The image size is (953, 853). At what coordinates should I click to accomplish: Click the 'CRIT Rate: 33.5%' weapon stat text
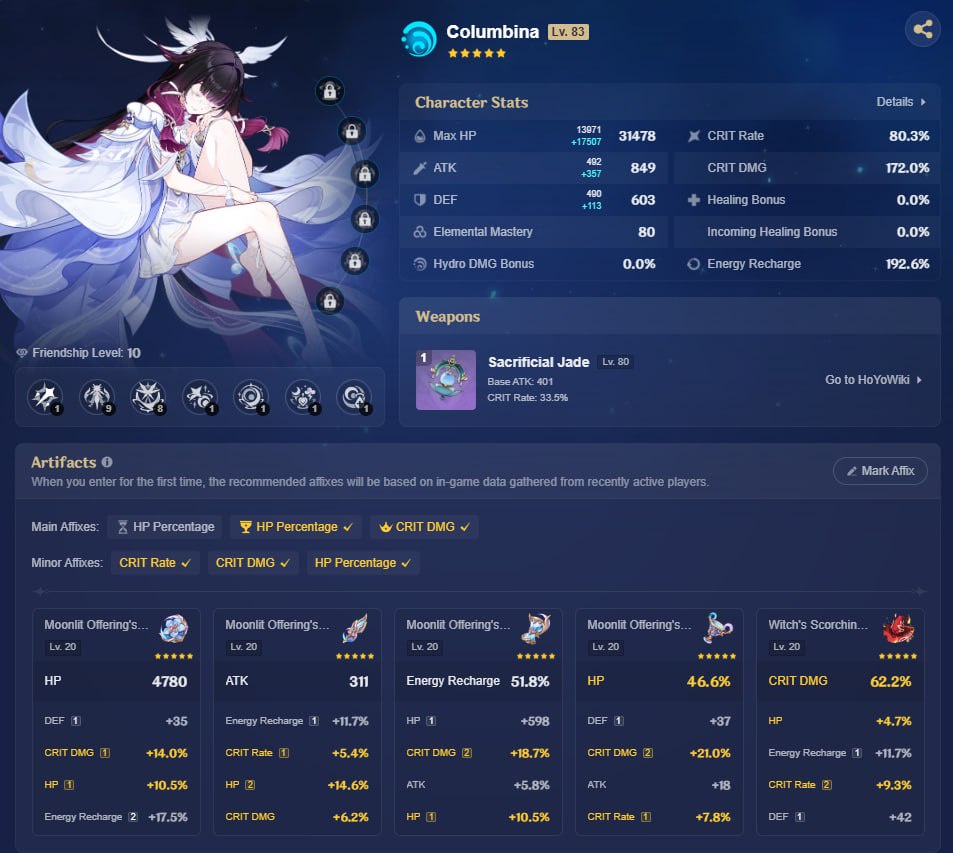(x=528, y=398)
